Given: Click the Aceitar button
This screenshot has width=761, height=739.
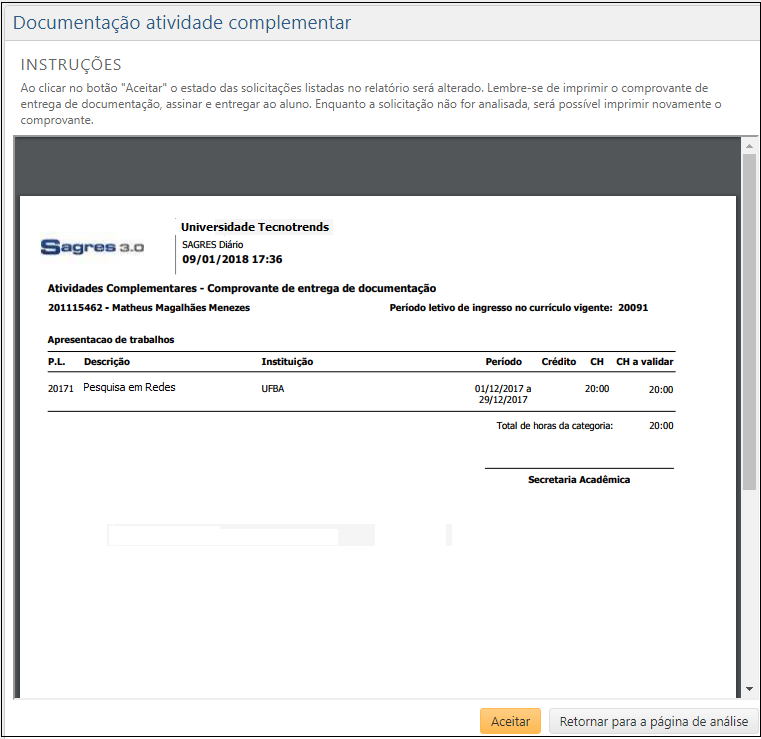Looking at the screenshot, I should pyautogui.click(x=510, y=721).
